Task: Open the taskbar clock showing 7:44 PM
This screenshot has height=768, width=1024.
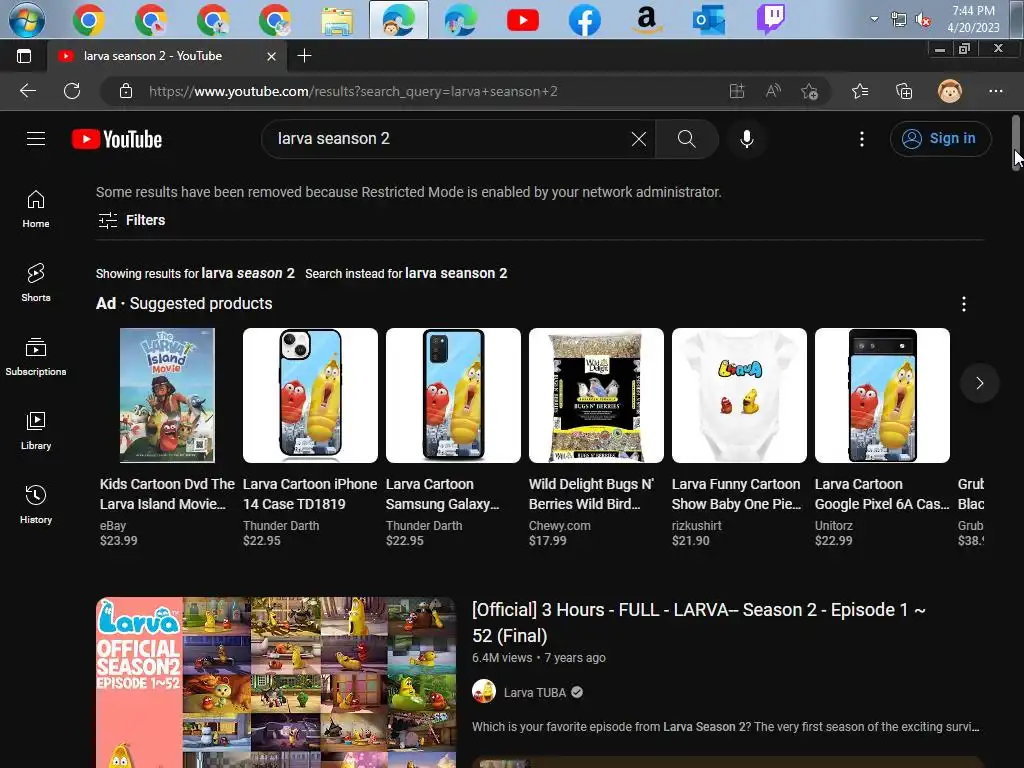Action: [973, 20]
